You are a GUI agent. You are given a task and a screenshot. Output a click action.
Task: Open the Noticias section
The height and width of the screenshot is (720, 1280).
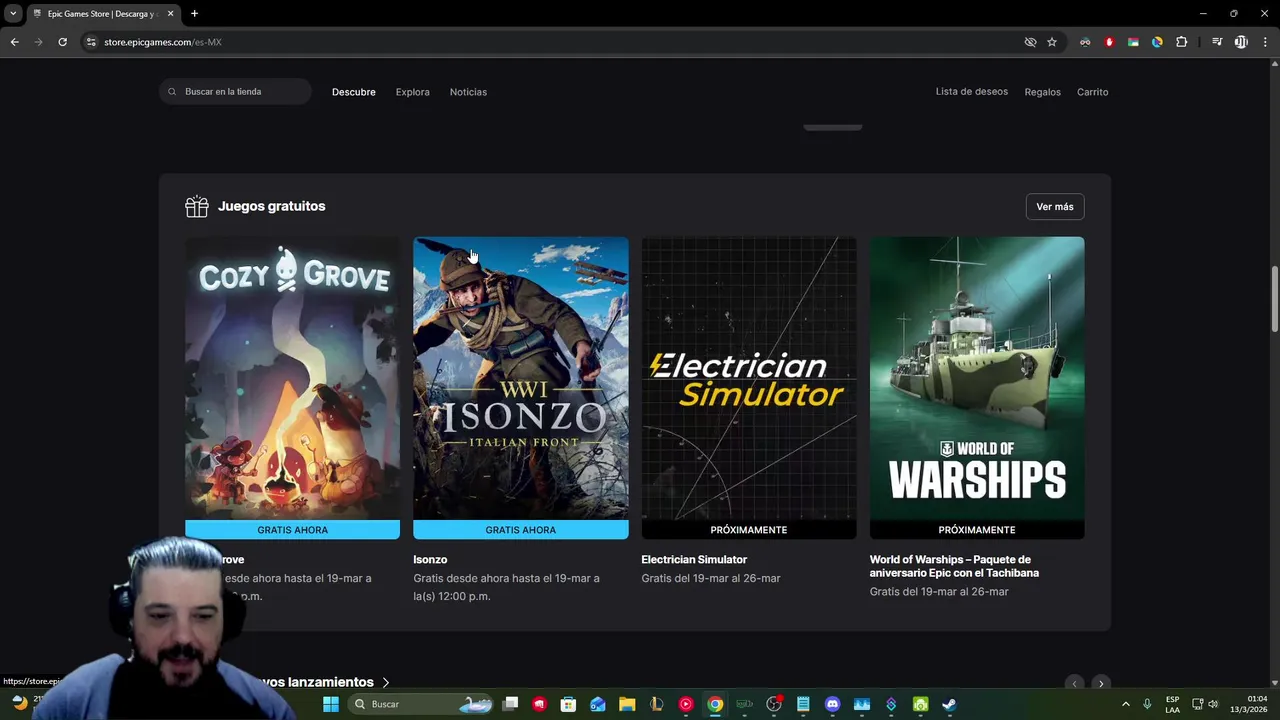coord(468,92)
